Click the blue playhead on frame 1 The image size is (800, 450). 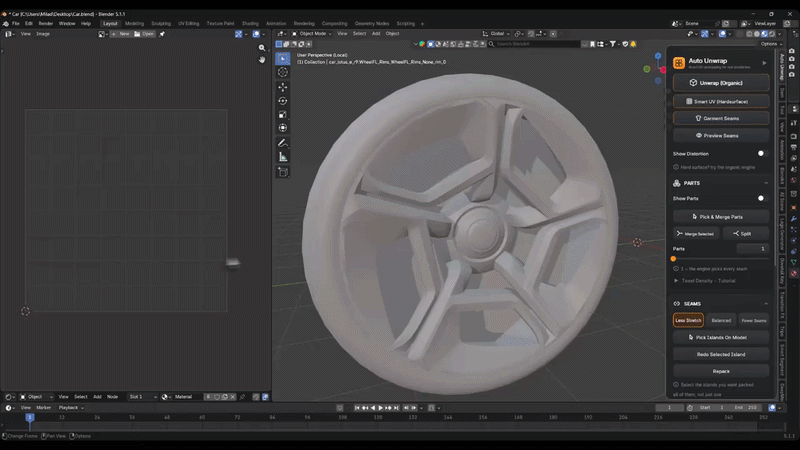pyautogui.click(x=30, y=417)
